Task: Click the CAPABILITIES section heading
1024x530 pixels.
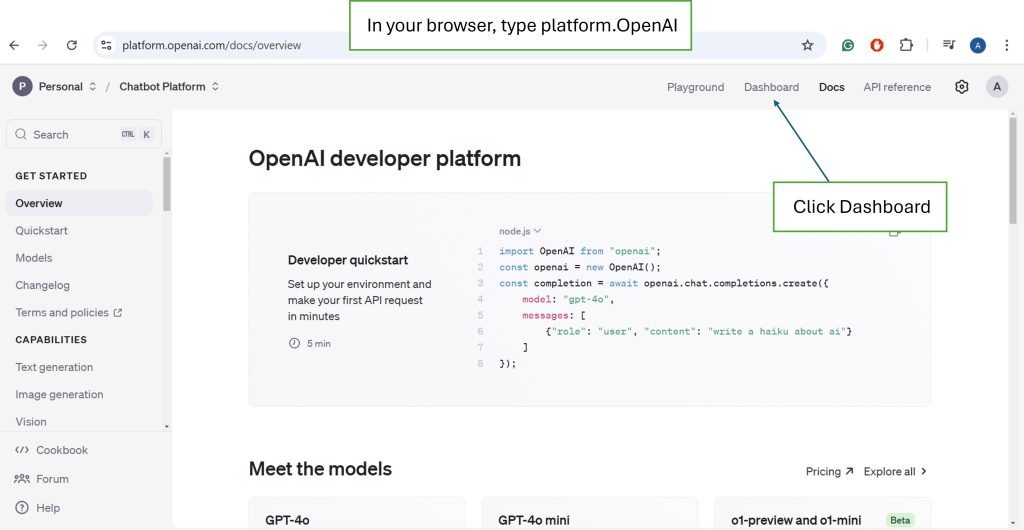Action: [x=51, y=339]
